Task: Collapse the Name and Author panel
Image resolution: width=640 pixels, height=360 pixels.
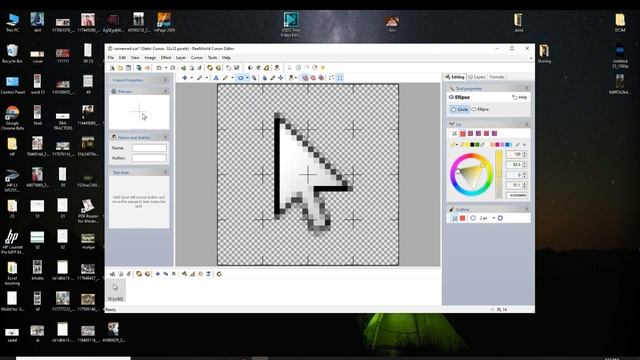Action: click(165, 137)
